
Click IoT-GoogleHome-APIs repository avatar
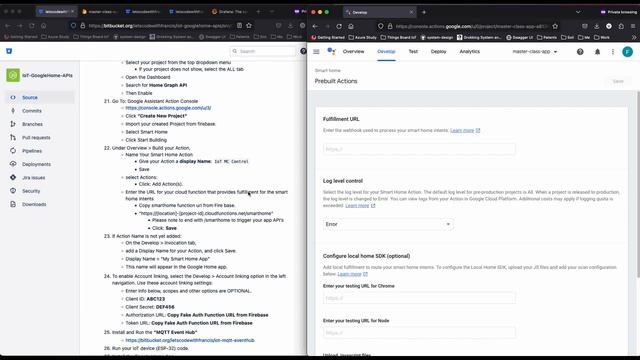point(13,76)
